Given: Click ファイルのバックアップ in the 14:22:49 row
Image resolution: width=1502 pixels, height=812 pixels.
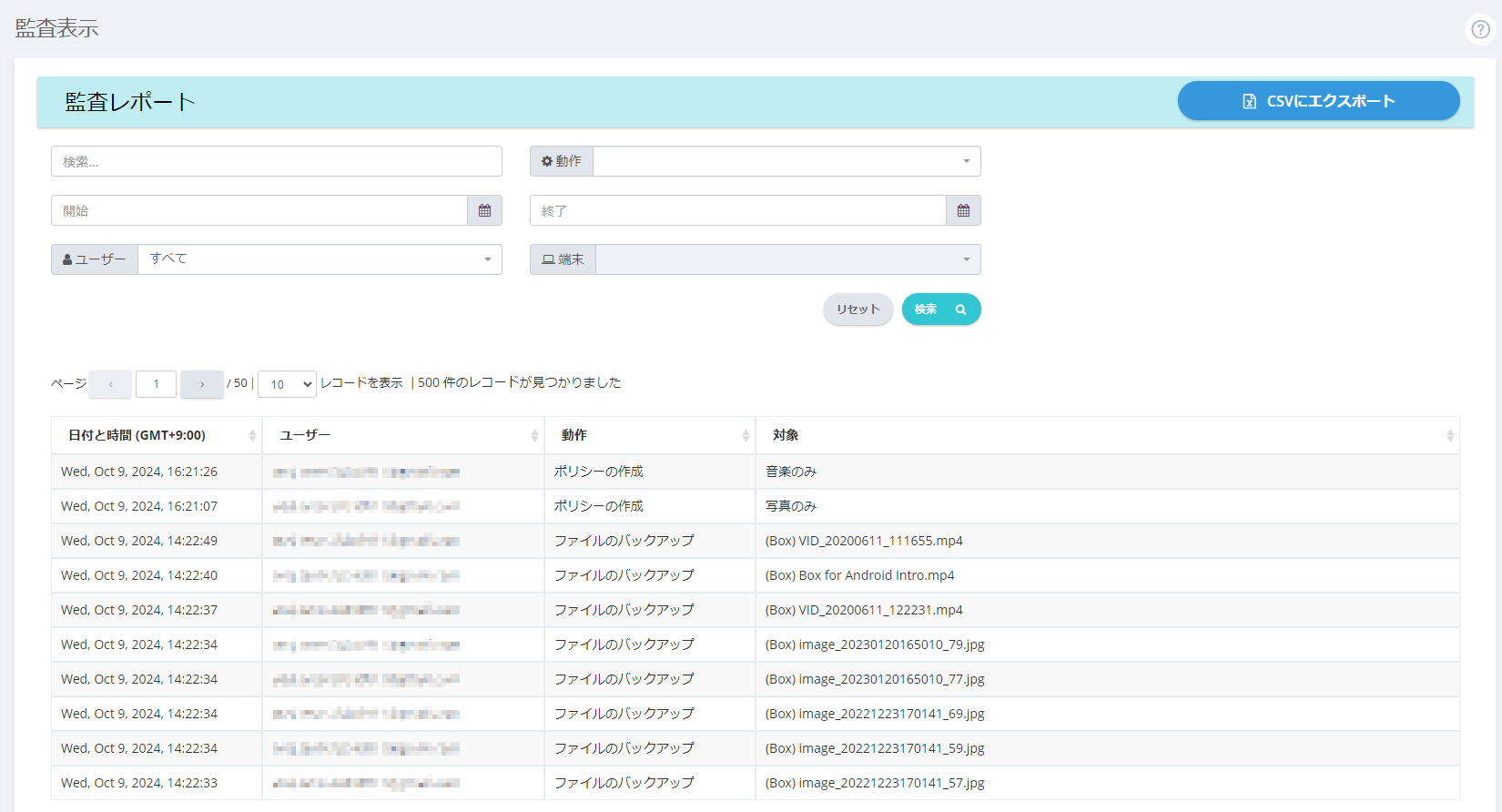Looking at the screenshot, I should coord(624,541).
